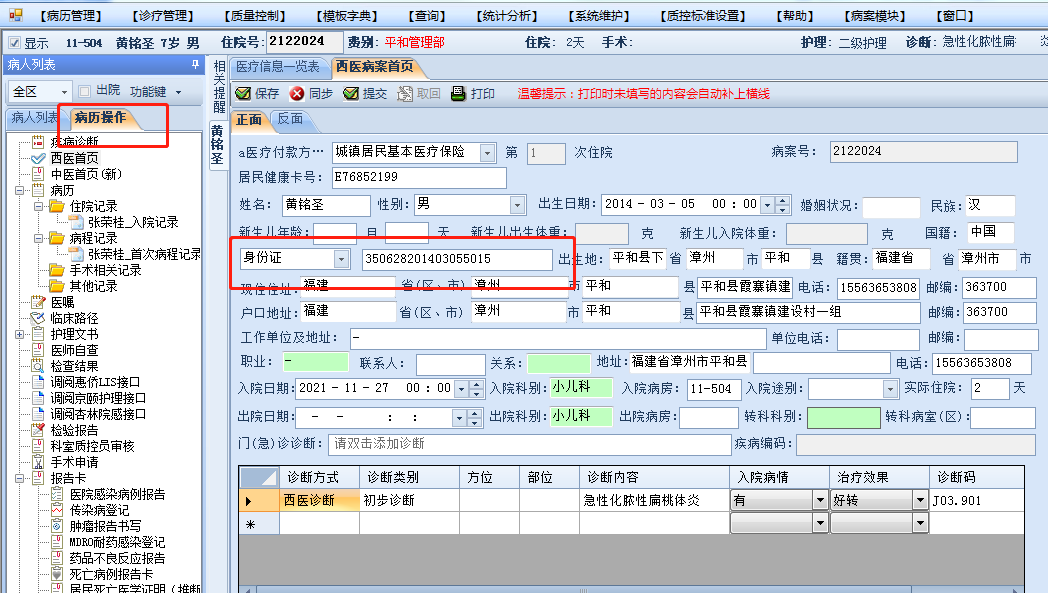The width and height of the screenshot is (1048, 593).
Task: Click the 相关提醒 vertical tab
Action: (219, 87)
